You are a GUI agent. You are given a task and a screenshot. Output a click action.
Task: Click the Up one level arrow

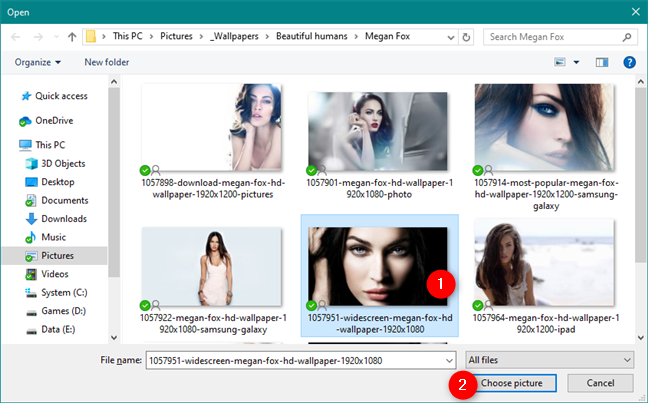(71, 37)
